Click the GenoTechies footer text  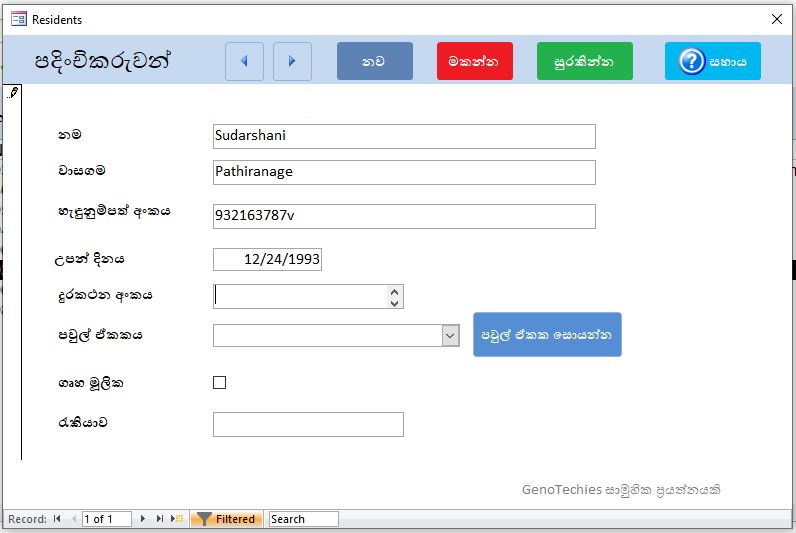[621, 490]
